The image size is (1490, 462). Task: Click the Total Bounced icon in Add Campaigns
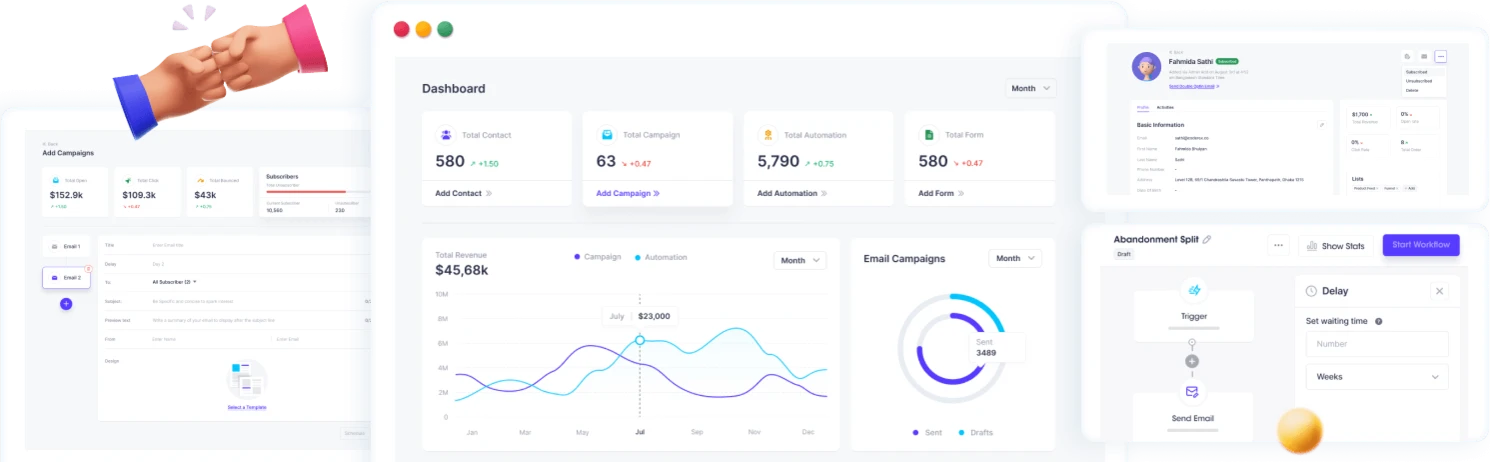click(x=200, y=180)
